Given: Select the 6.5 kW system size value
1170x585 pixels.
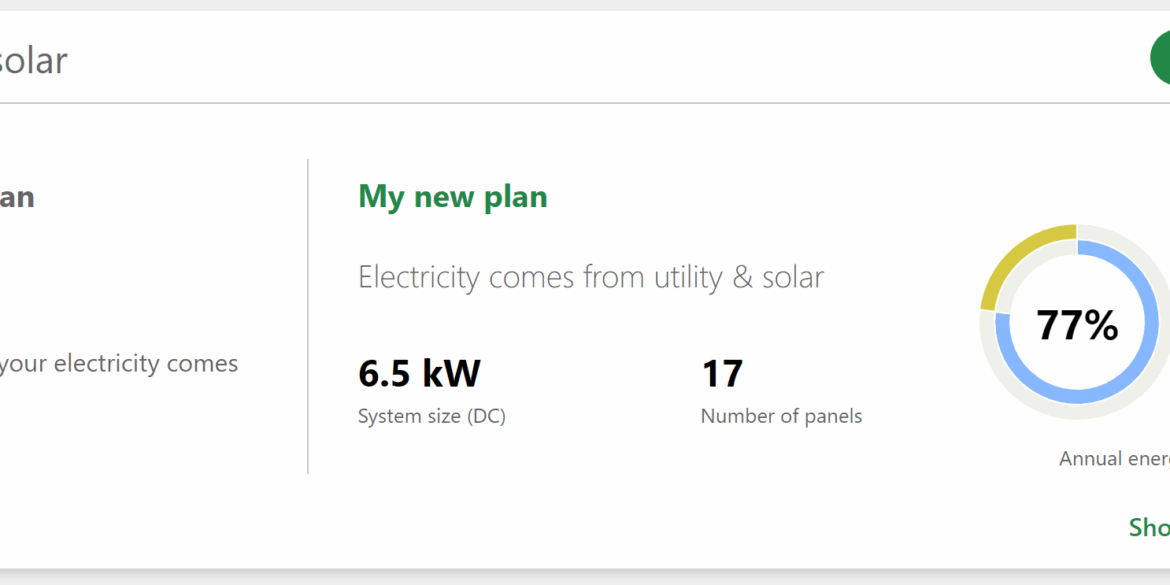Looking at the screenshot, I should (419, 373).
